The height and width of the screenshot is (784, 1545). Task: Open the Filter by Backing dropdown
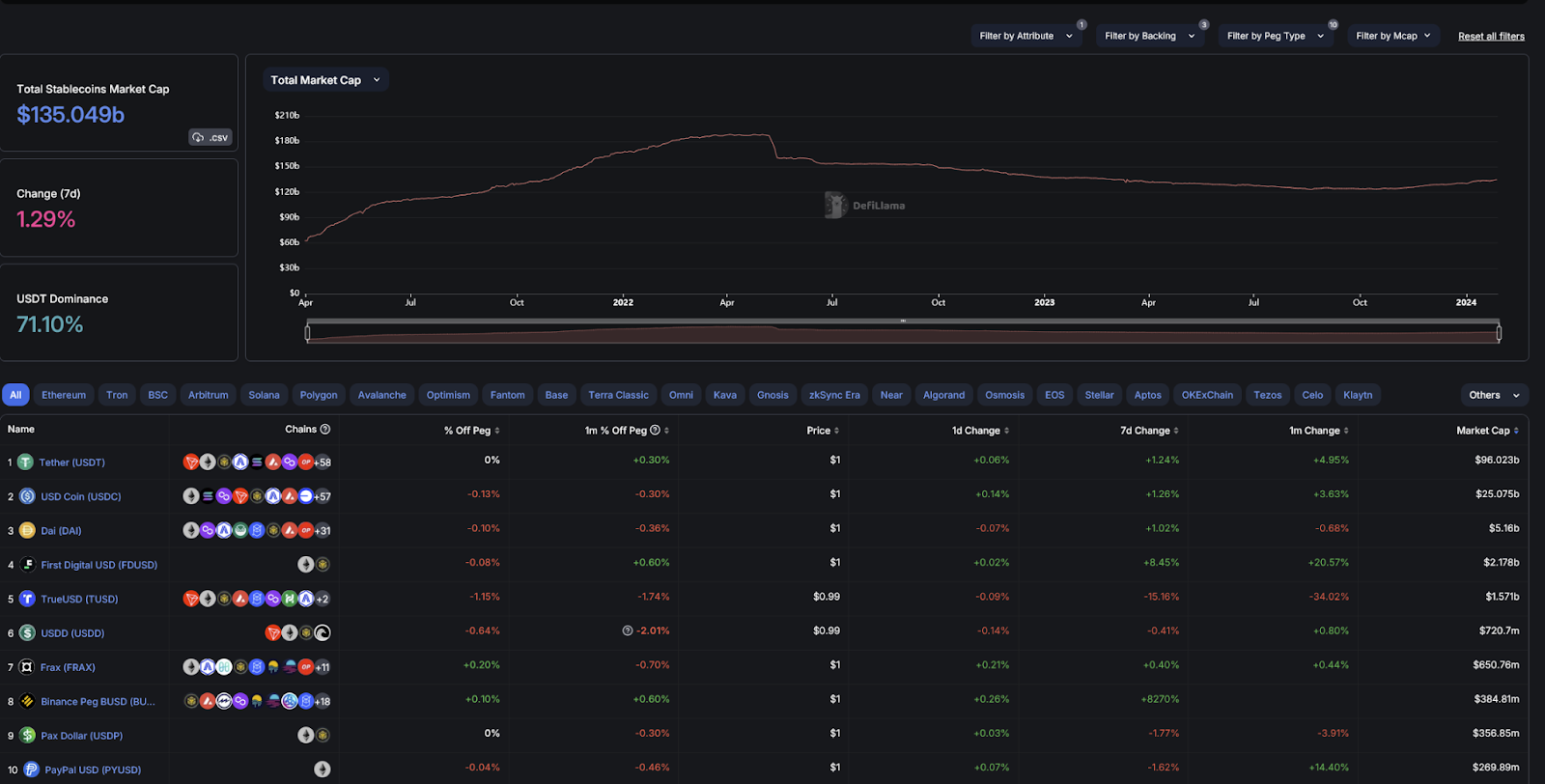click(x=1150, y=36)
